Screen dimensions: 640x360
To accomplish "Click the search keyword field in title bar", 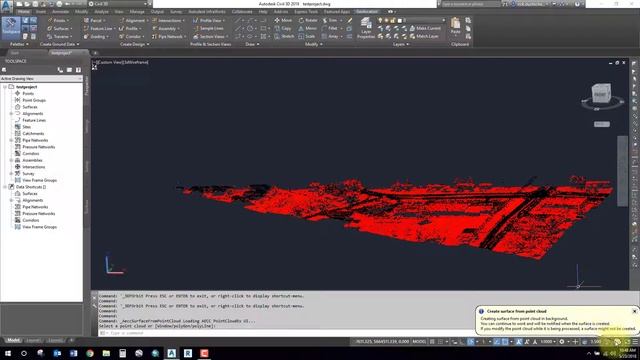I will [x=470, y=4].
